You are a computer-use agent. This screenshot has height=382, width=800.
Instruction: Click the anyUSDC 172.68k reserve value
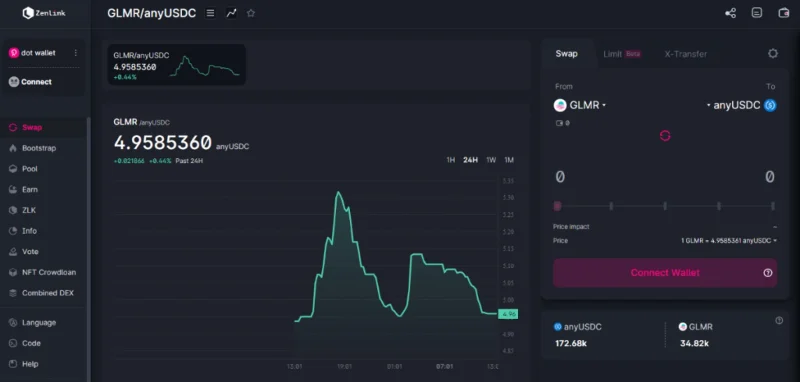point(571,344)
